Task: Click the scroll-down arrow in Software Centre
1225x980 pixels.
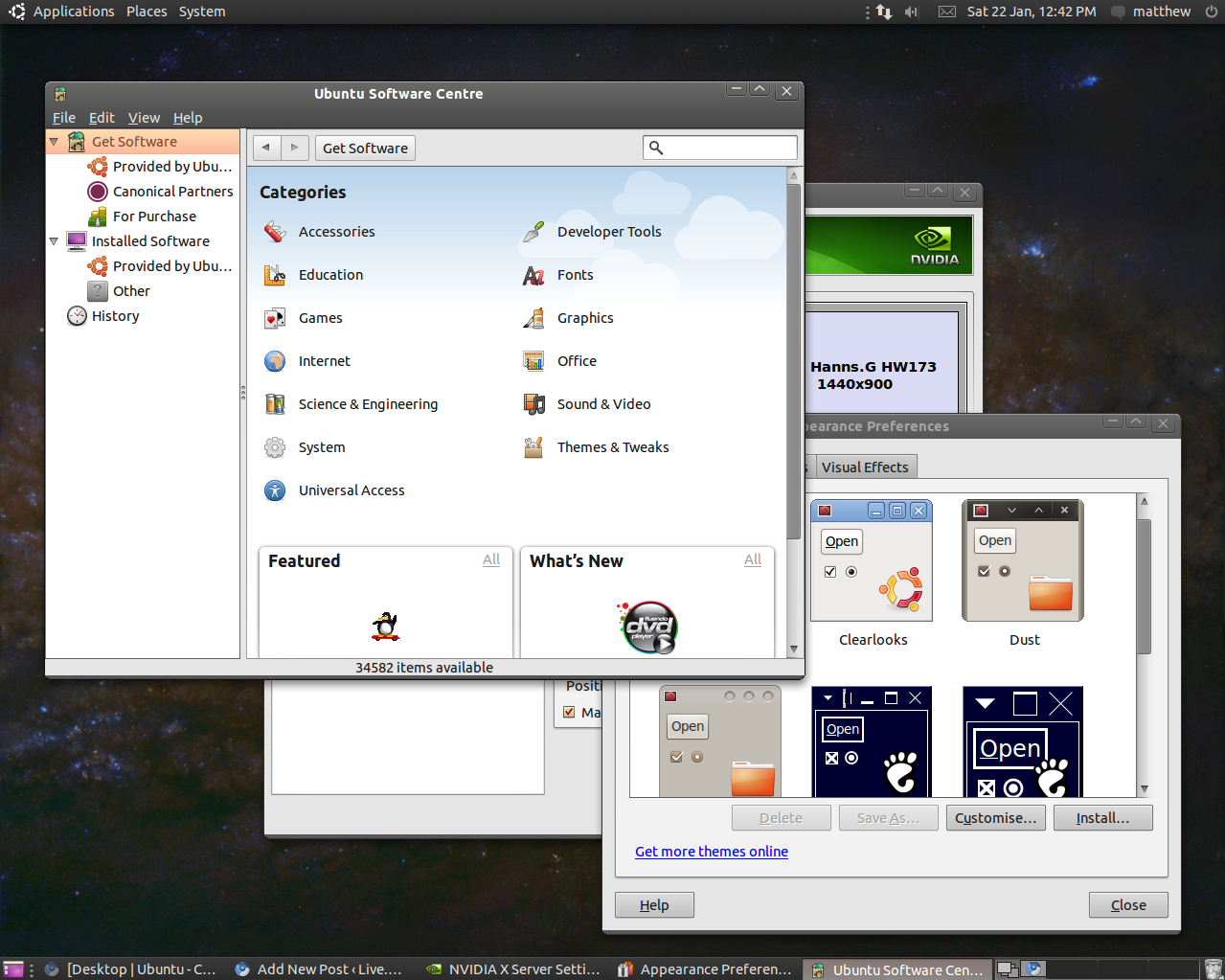Action: click(x=793, y=649)
